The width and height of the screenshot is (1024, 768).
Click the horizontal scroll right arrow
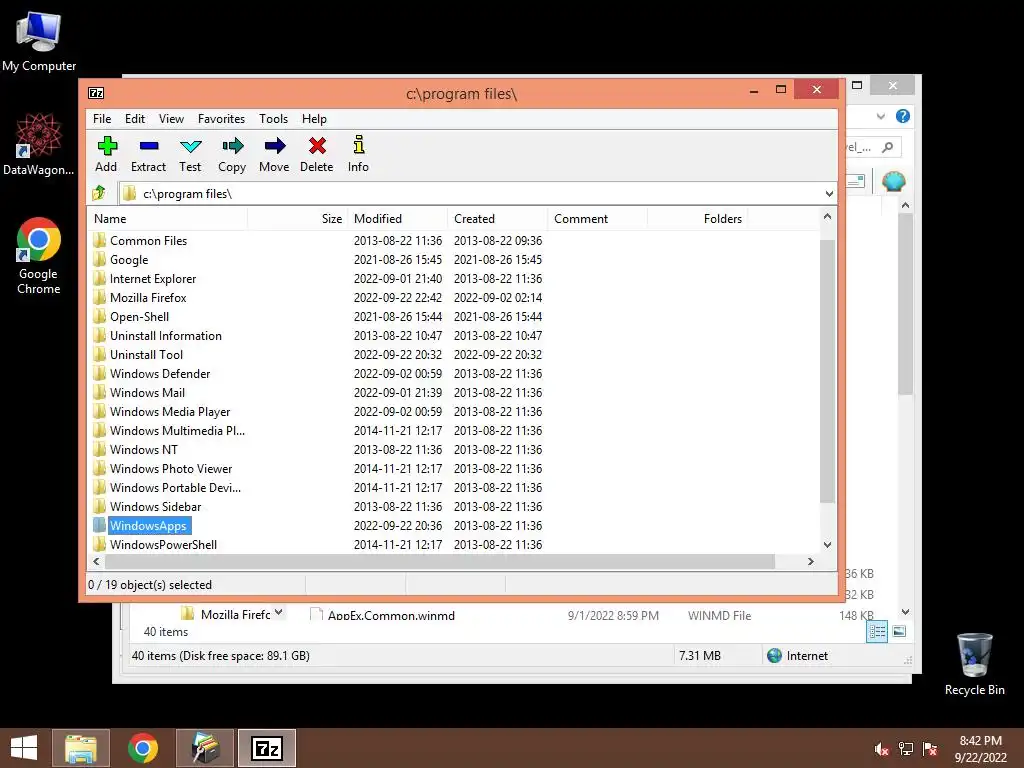click(x=810, y=562)
